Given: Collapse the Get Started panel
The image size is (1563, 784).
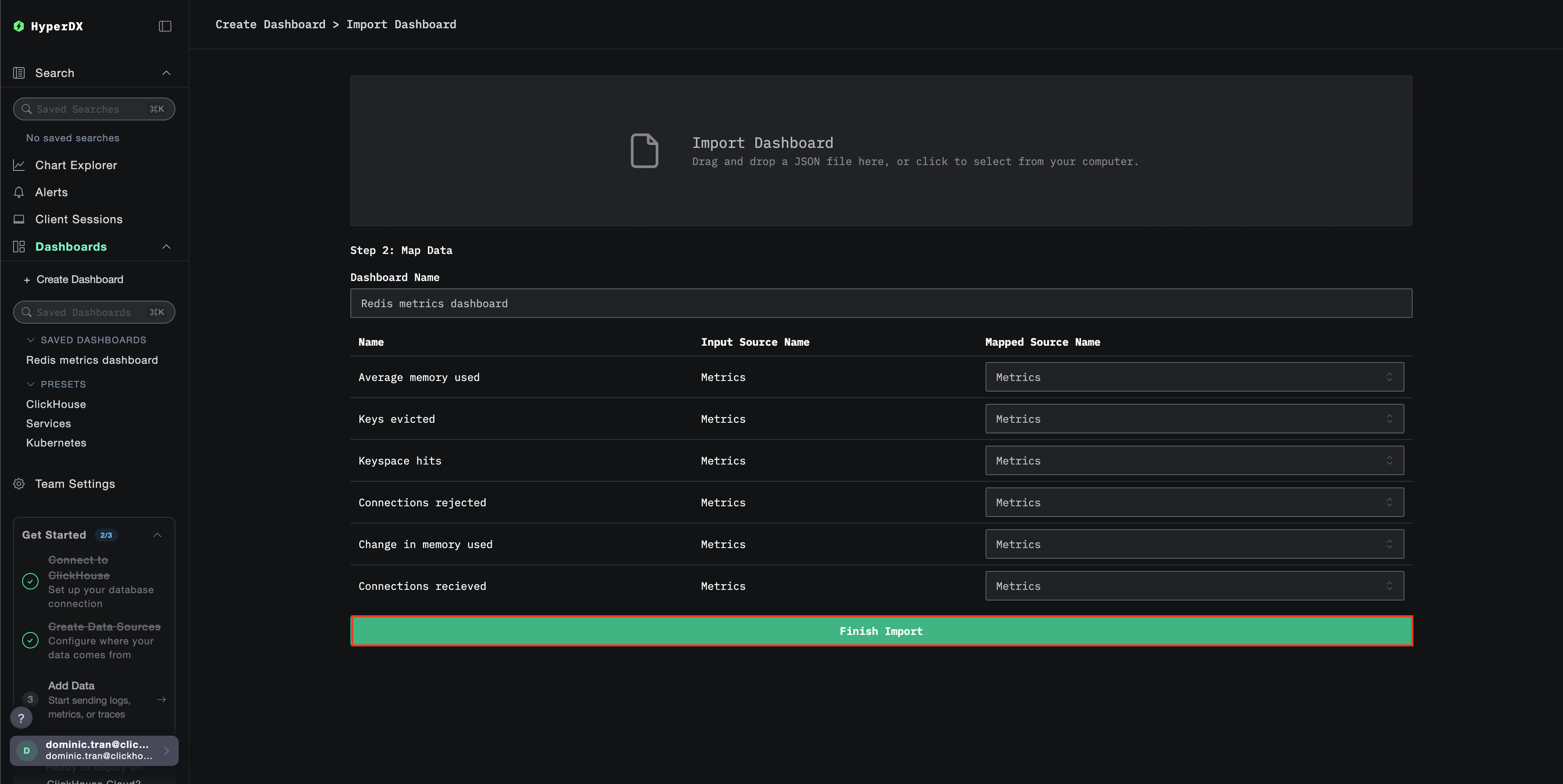Looking at the screenshot, I should [x=157, y=535].
